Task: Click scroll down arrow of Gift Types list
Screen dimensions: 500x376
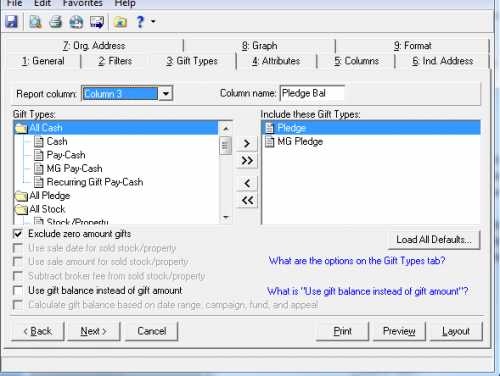Action: click(x=226, y=217)
